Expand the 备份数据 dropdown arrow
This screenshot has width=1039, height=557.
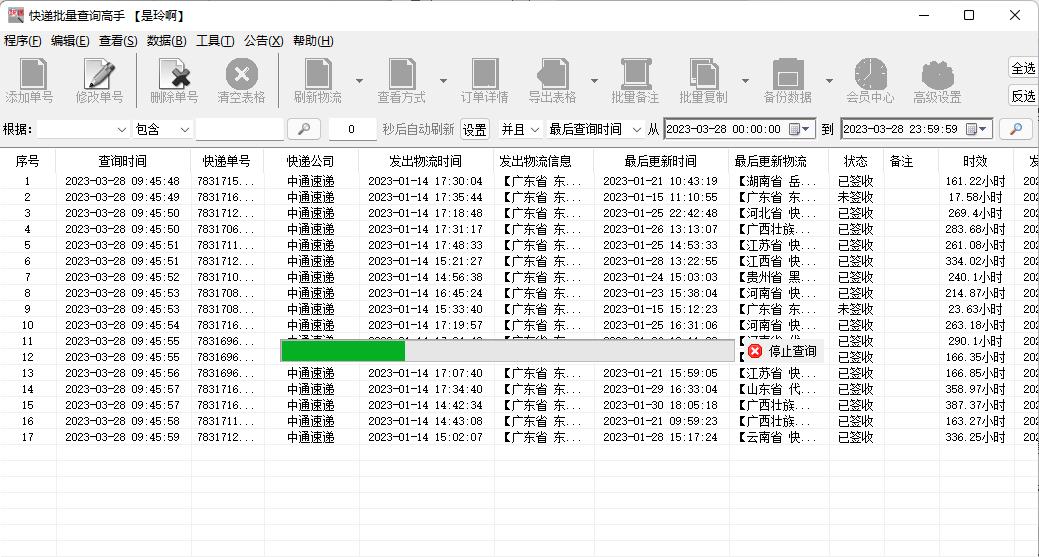pyautogui.click(x=829, y=81)
